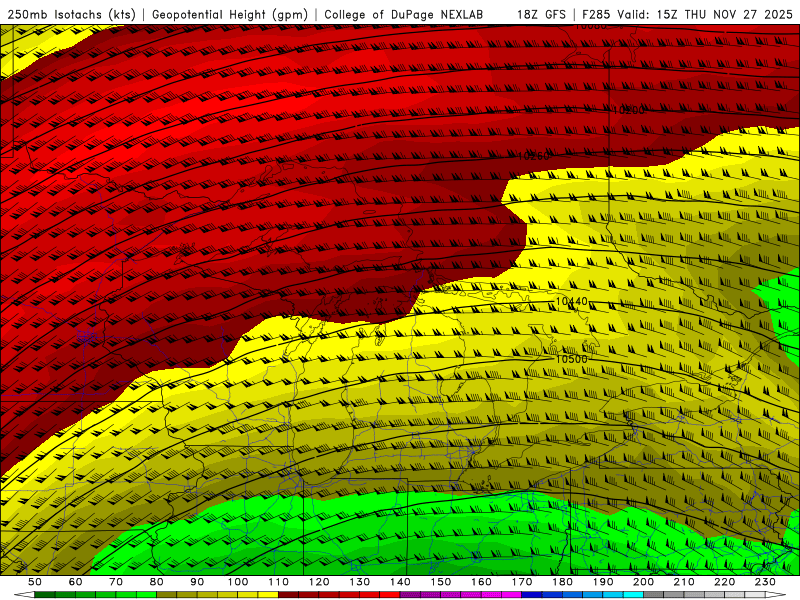This screenshot has width=800, height=600.
Task: Click the 'F285' forecast hour text
Action: [x=597, y=15]
